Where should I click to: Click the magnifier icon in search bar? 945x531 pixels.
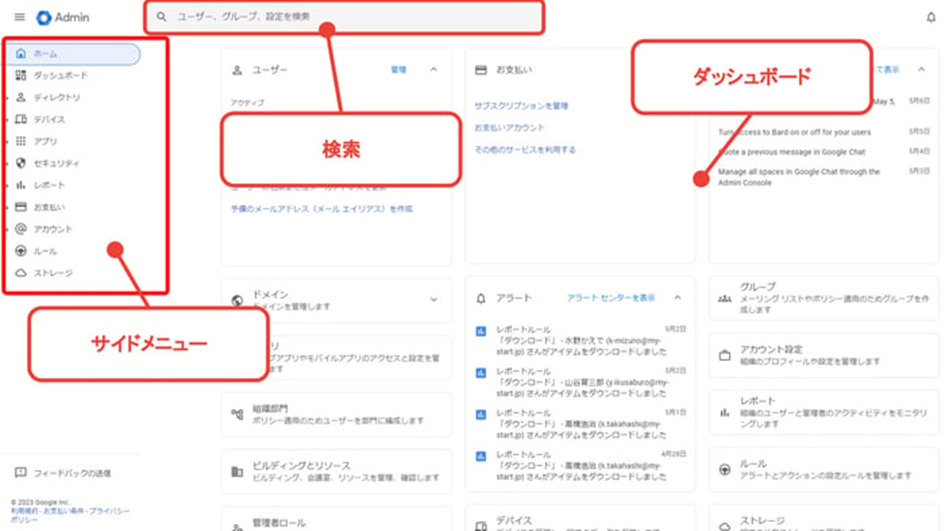(162, 17)
